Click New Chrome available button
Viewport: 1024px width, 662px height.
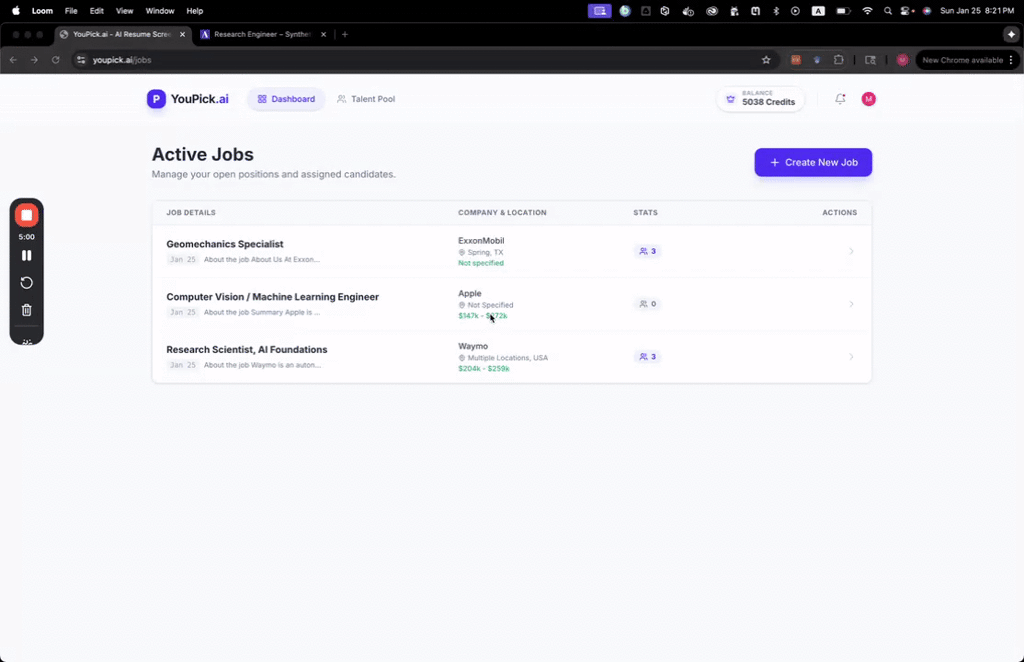point(963,60)
